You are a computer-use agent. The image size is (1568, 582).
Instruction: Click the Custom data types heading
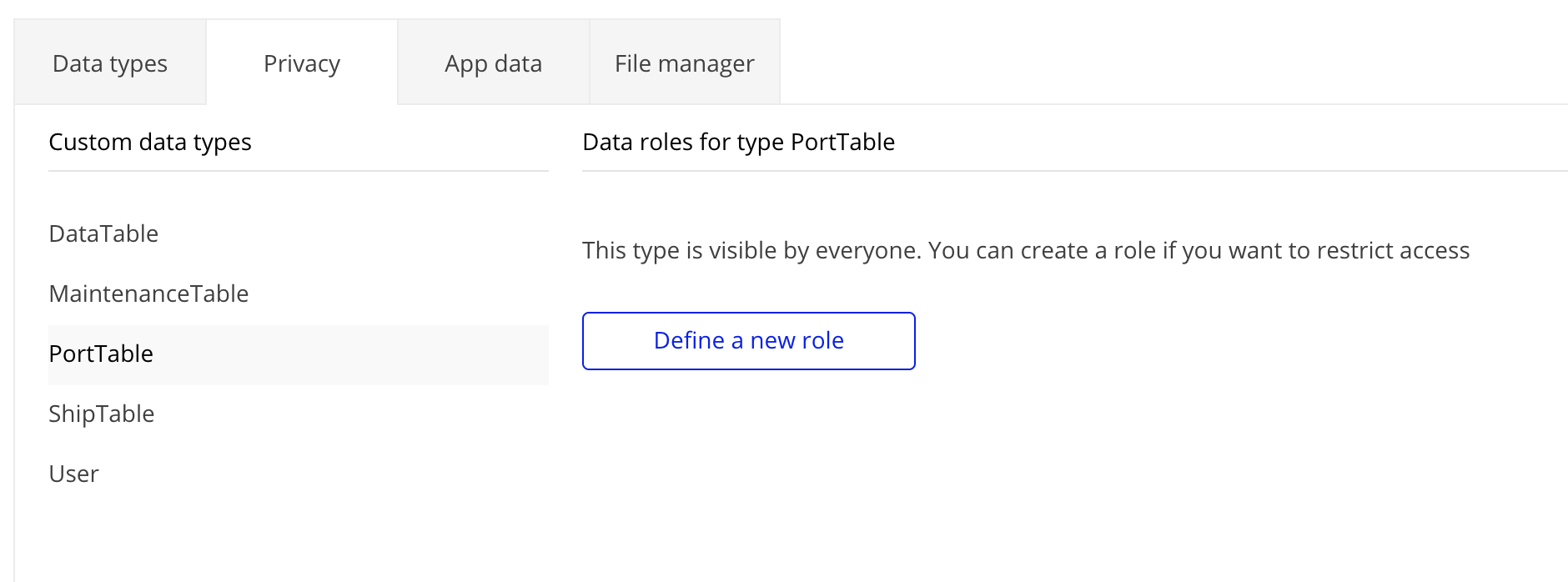[x=150, y=143]
